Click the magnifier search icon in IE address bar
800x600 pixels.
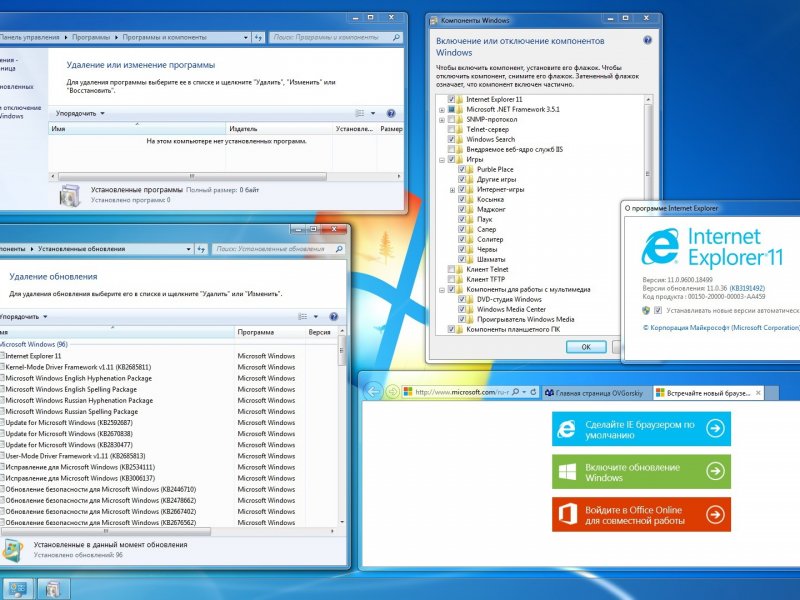515,392
